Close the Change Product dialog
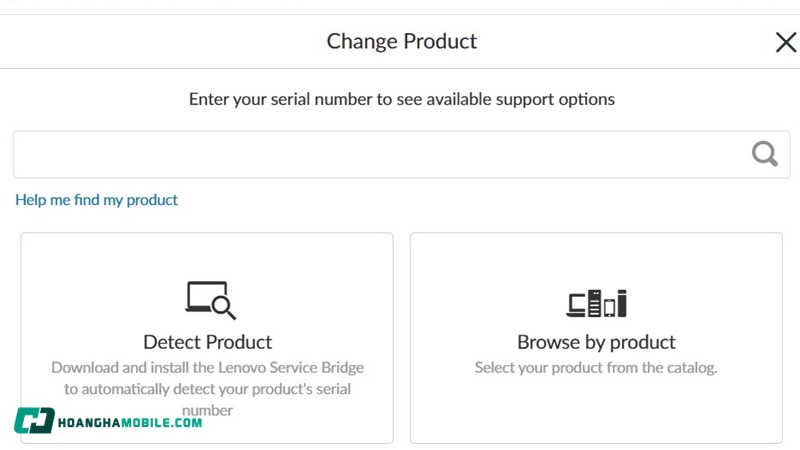Image resolution: width=800 pixels, height=450 pixels. tap(785, 42)
